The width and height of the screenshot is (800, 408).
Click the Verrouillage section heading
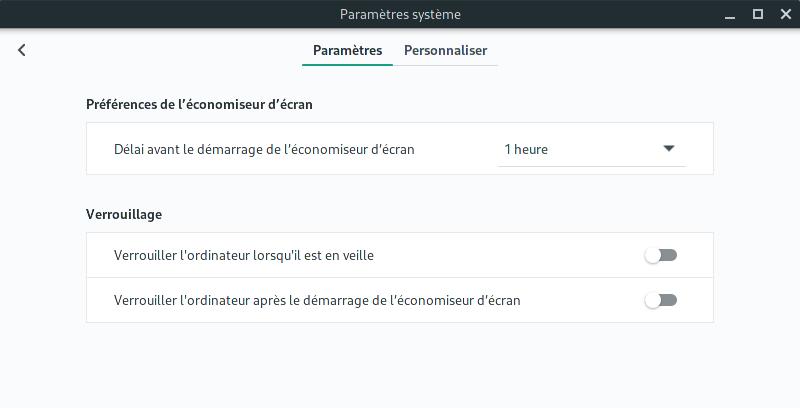point(124,214)
